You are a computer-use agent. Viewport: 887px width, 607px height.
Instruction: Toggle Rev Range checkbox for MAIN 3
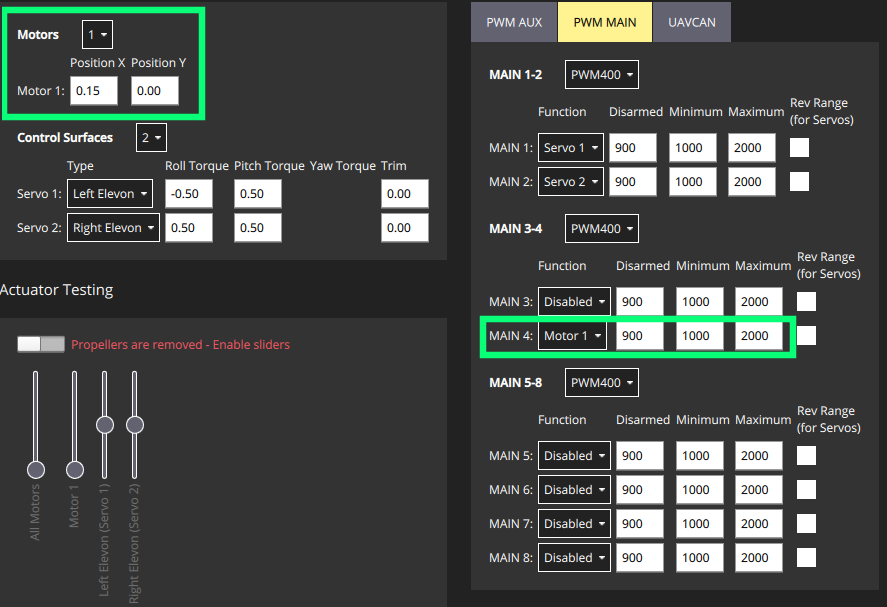tap(806, 302)
